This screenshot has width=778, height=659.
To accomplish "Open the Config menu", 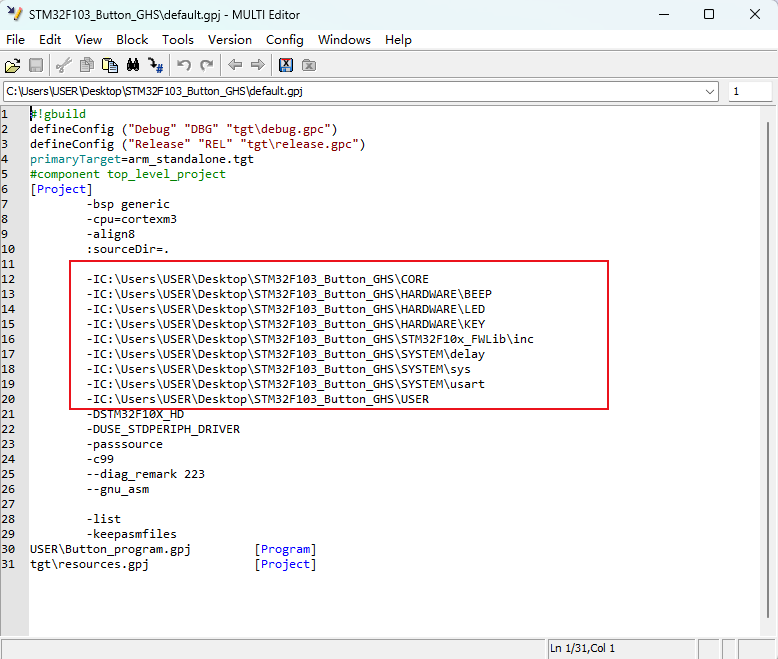I will point(285,40).
